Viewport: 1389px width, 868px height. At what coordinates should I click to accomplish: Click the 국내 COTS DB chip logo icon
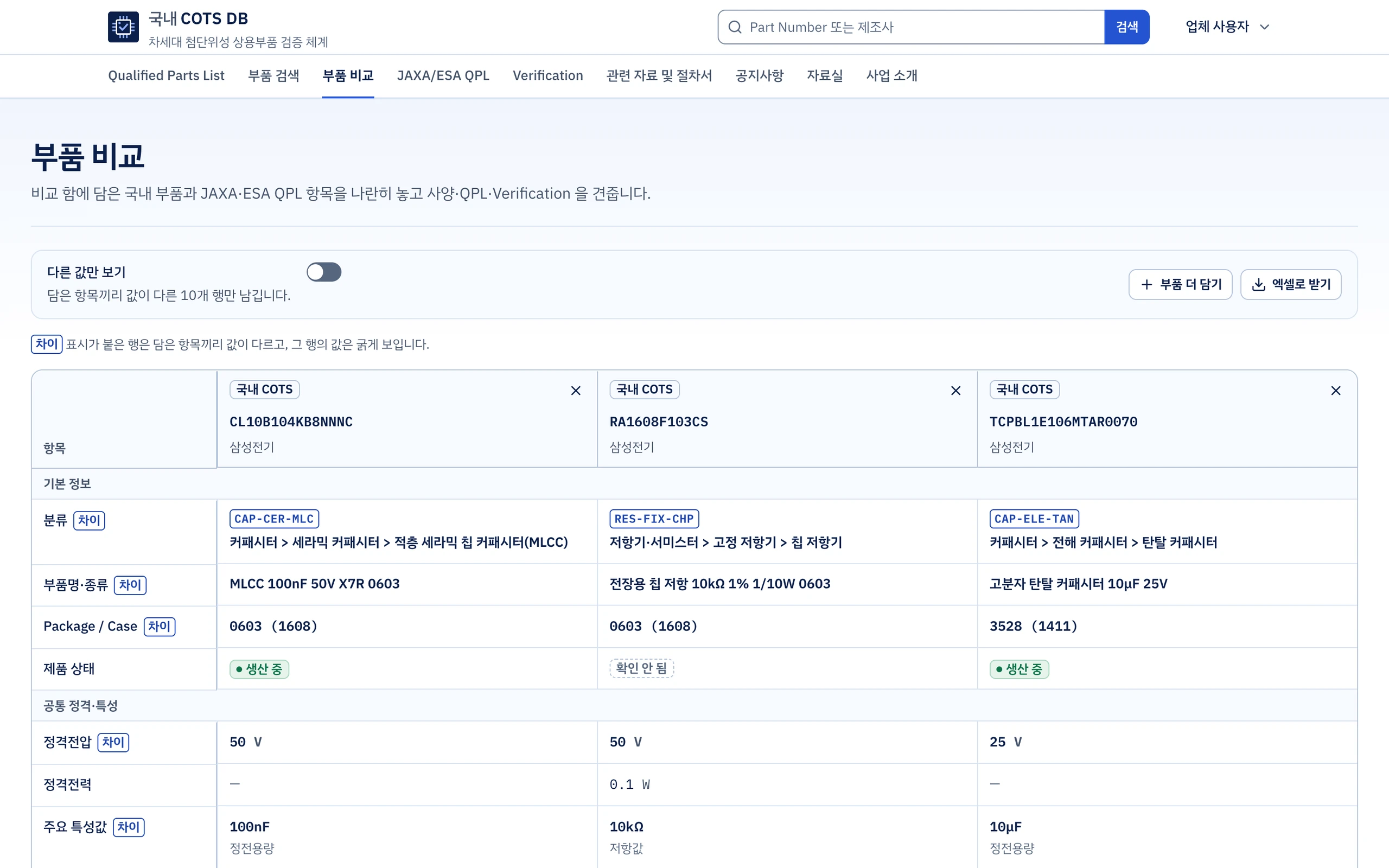(x=123, y=27)
